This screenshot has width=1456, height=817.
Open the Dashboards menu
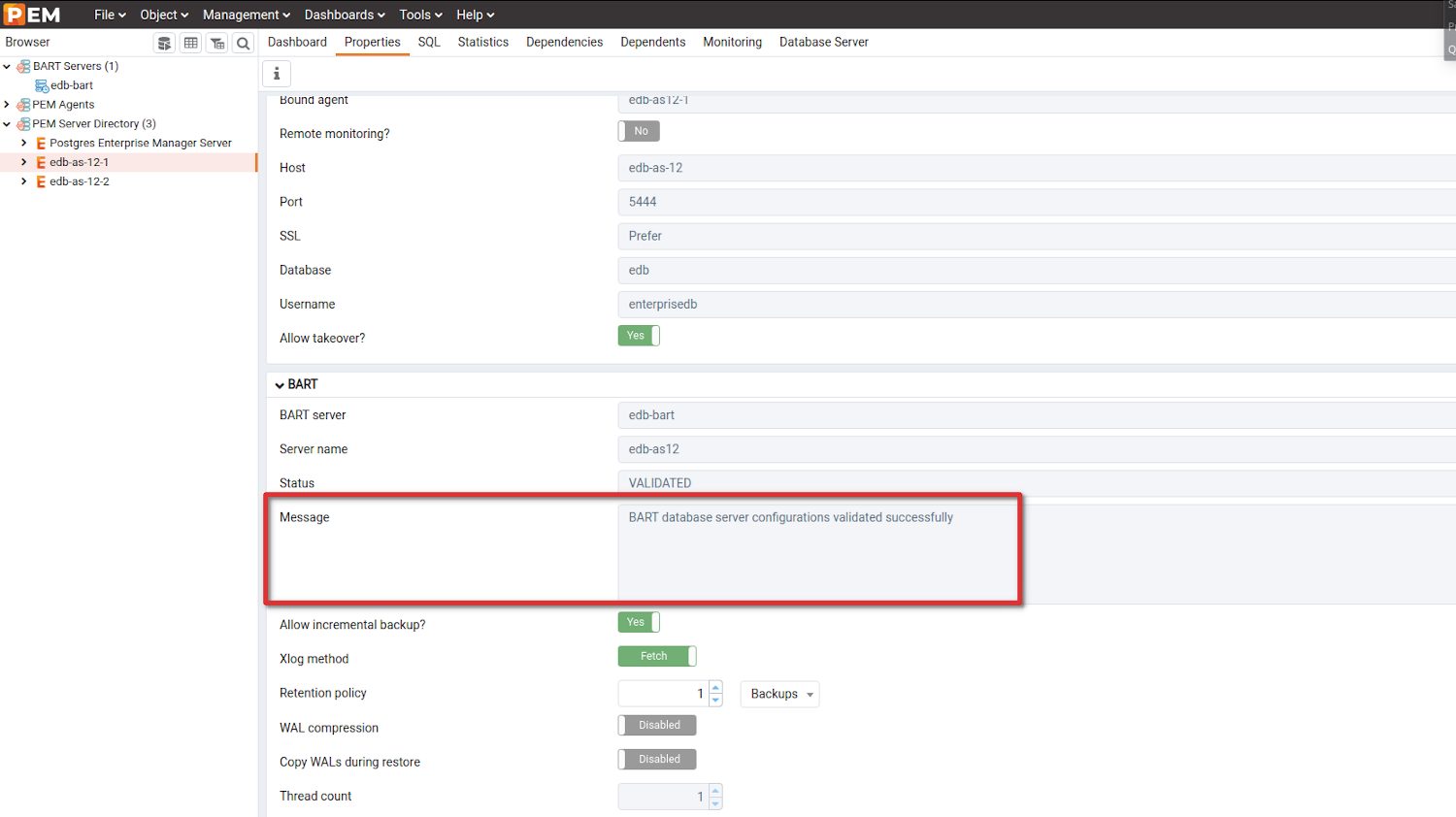click(345, 15)
